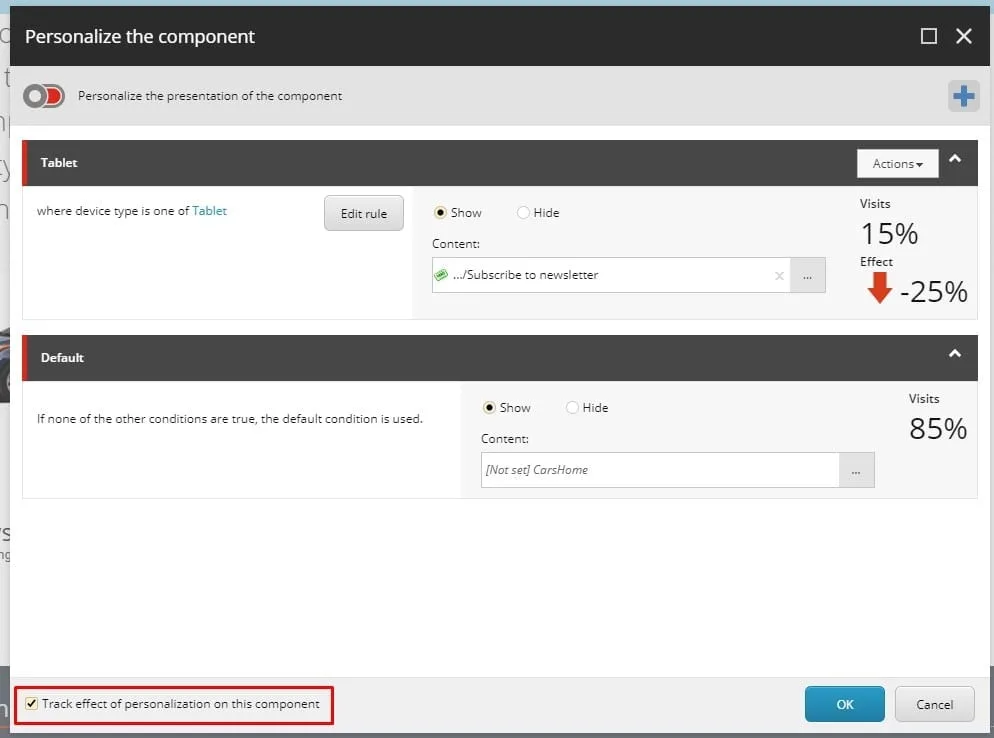Uncheck Track effect of personalization checkbox
The width and height of the screenshot is (994, 738).
pos(31,704)
